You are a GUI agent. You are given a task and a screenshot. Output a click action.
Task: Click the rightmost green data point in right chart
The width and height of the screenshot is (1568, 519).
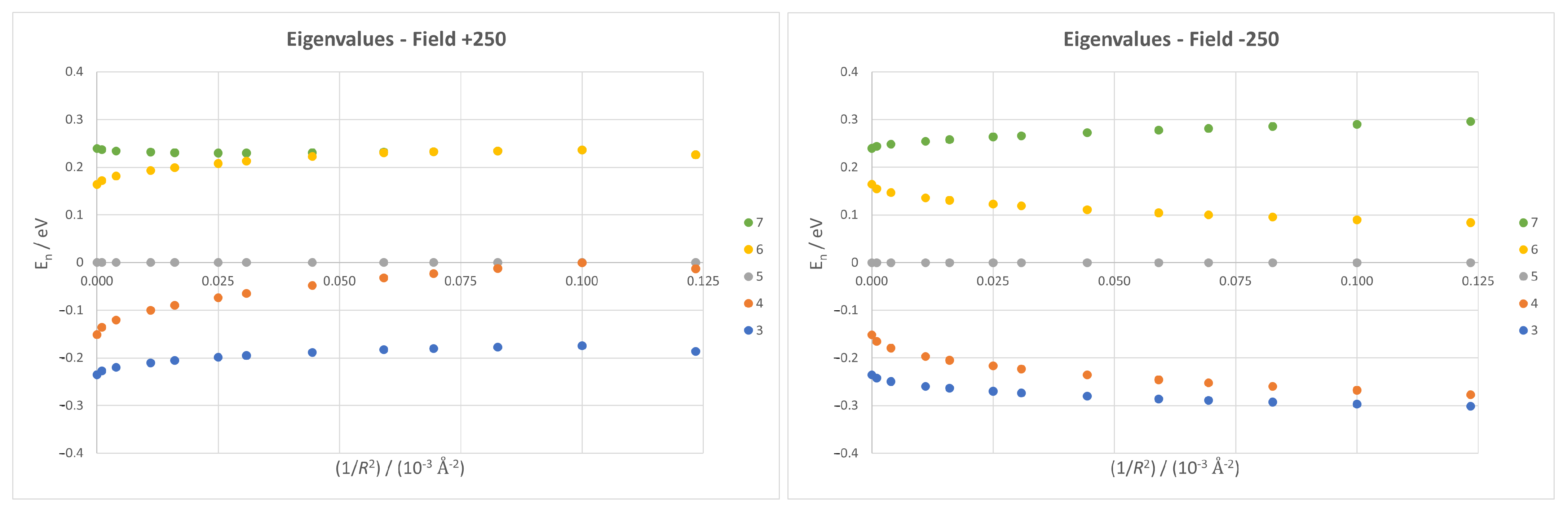pyautogui.click(x=1471, y=122)
